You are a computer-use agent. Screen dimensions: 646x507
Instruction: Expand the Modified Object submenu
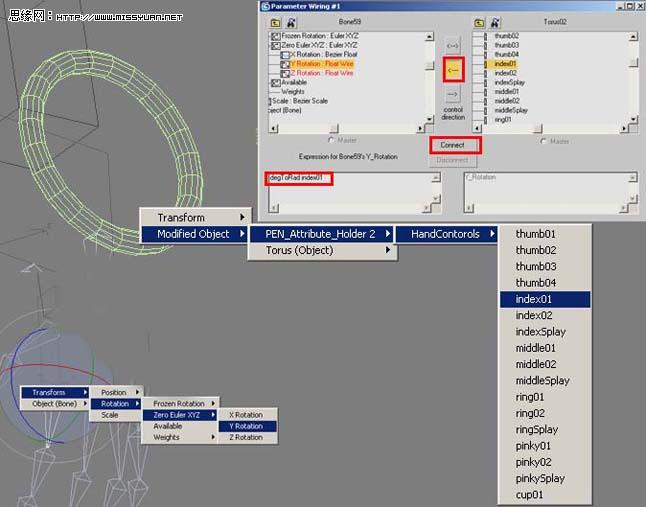194,234
